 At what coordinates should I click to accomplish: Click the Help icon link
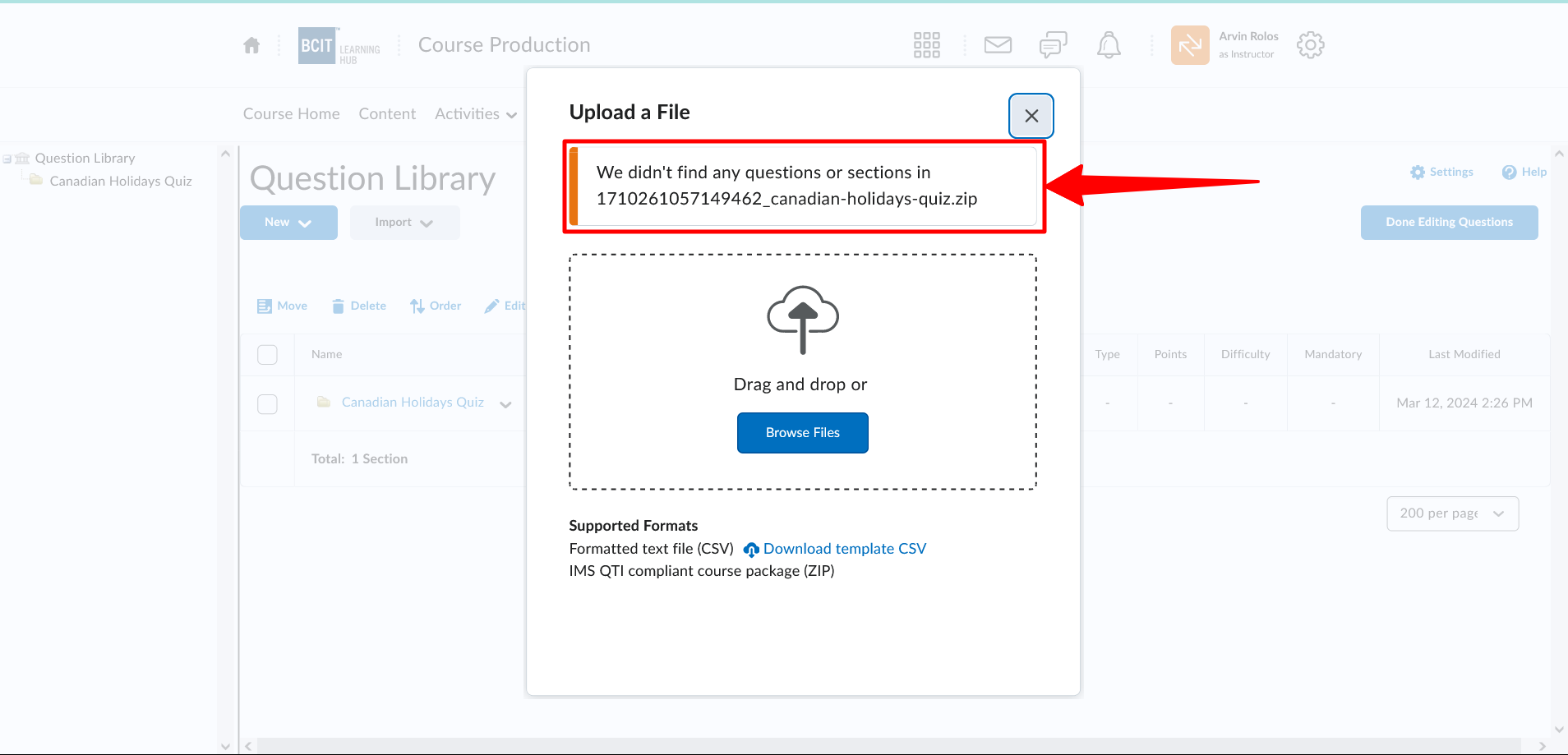click(1524, 172)
